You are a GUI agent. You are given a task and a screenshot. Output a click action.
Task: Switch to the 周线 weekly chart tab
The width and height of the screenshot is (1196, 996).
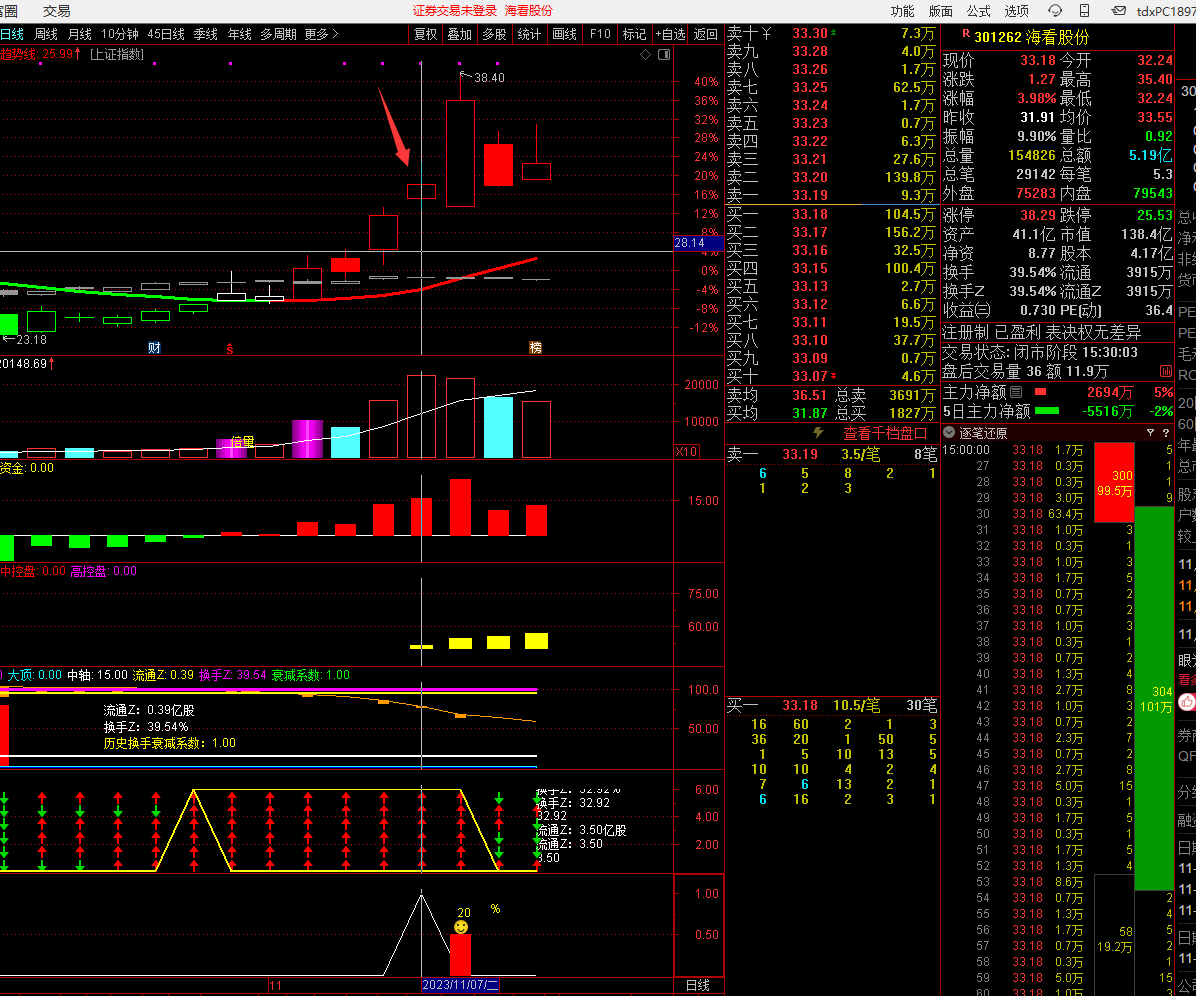[46, 34]
